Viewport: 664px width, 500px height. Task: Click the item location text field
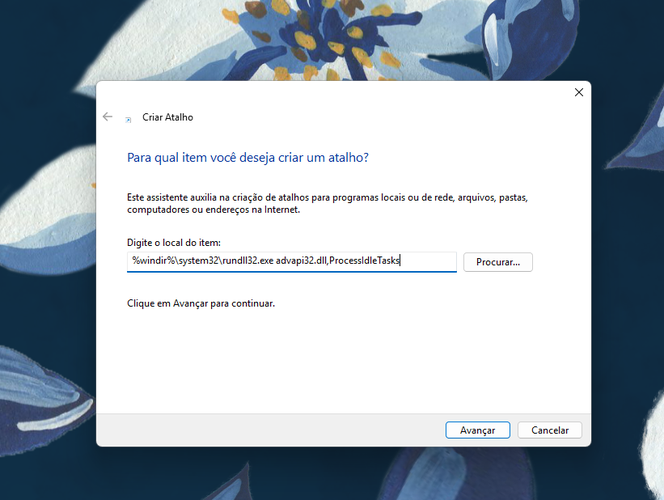pyautogui.click(x=292, y=261)
